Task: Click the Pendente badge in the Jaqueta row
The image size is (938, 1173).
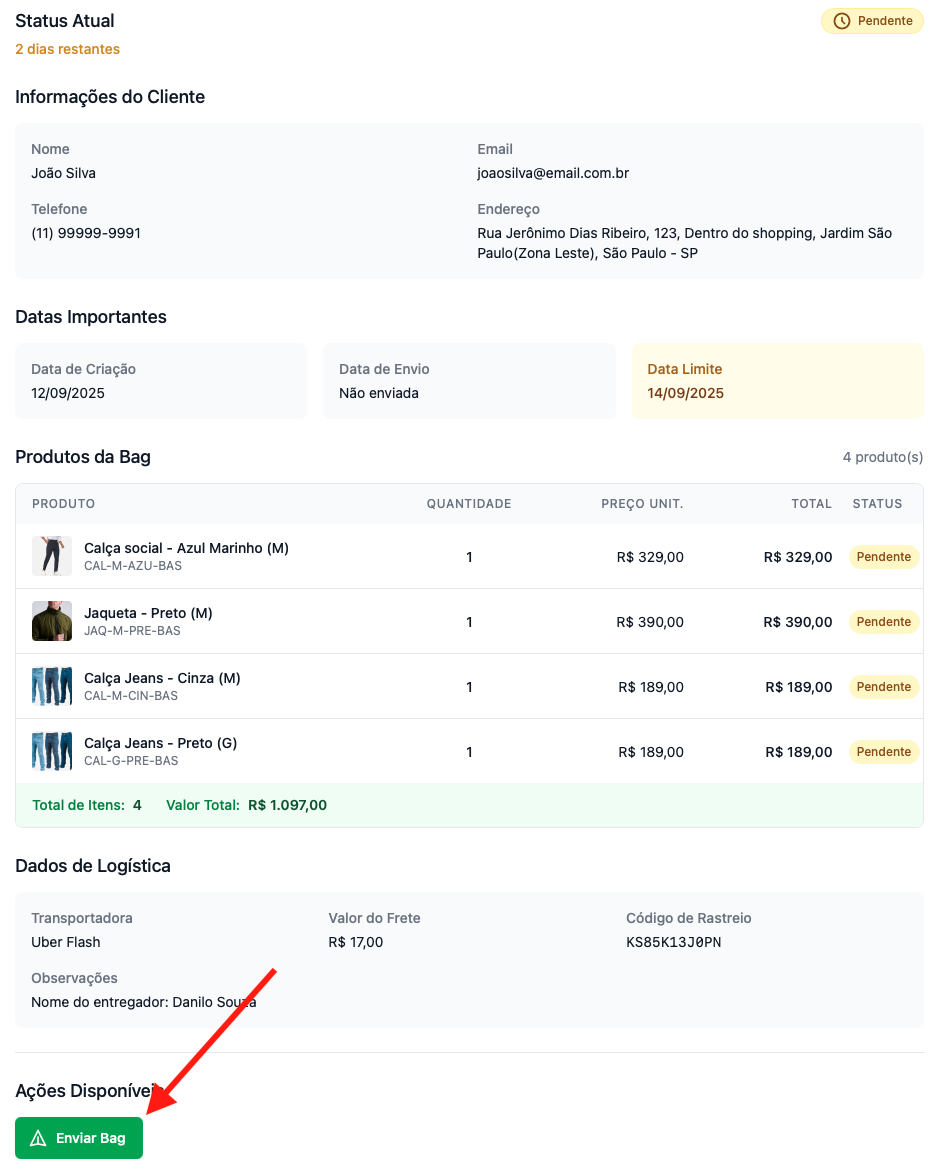Action: click(883, 622)
